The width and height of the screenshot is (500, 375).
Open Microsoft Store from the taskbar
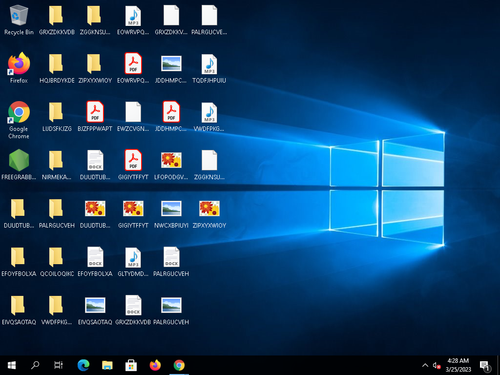pos(131,365)
